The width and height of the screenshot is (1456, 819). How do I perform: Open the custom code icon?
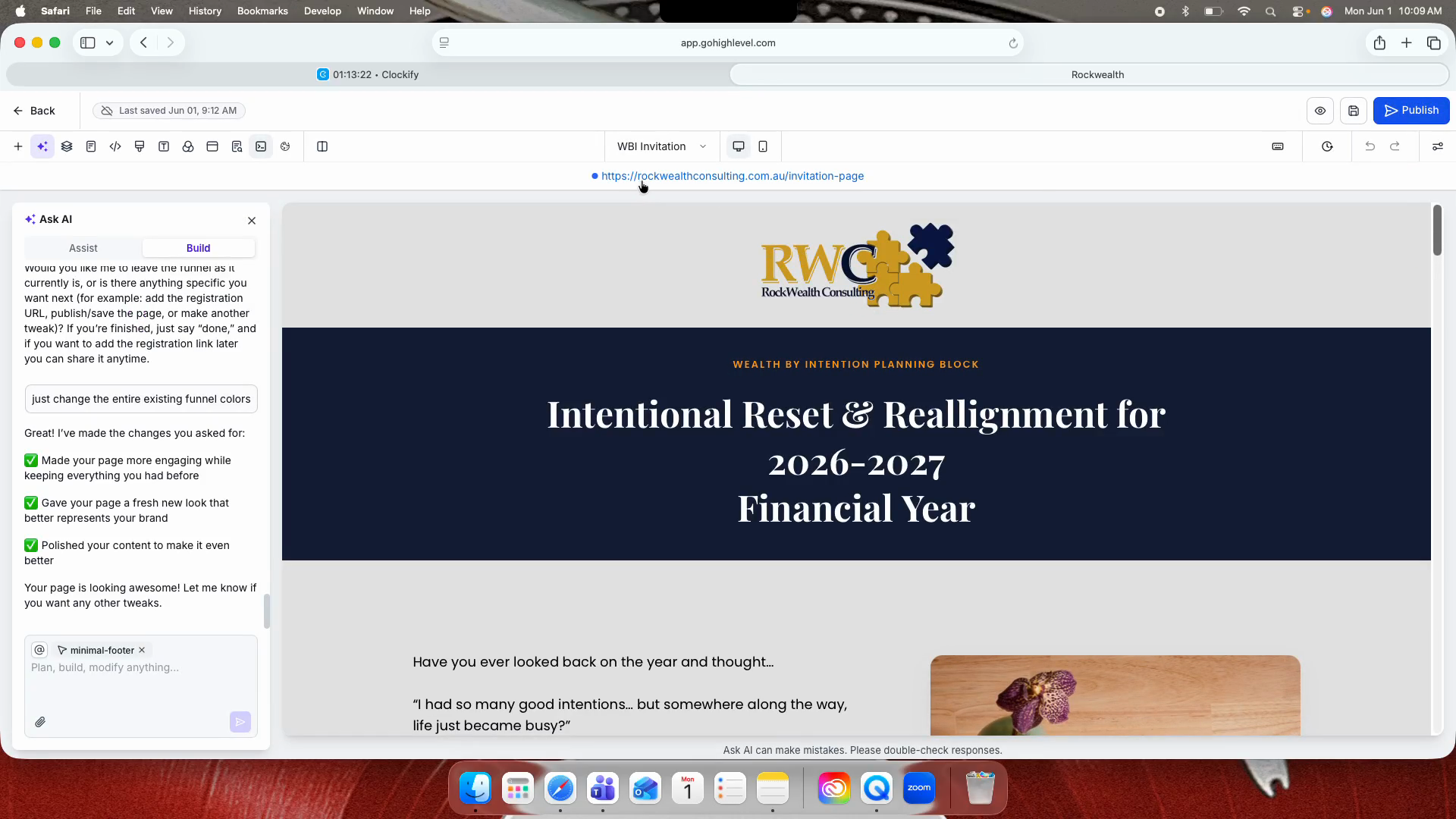(115, 146)
